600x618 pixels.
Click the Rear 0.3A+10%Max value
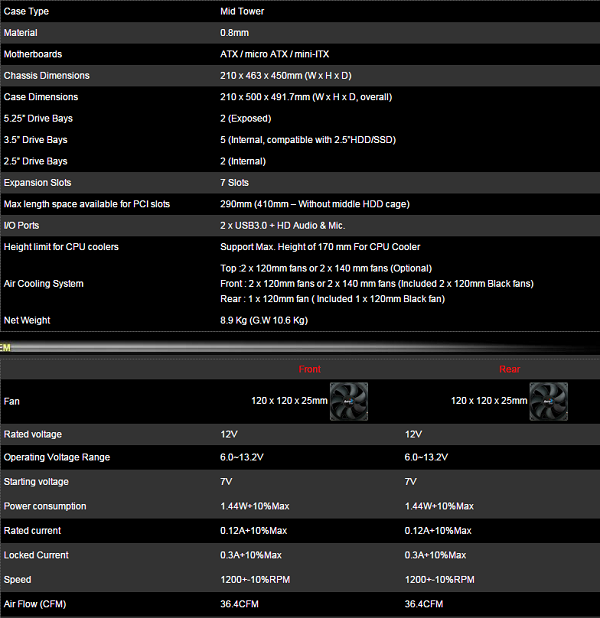pos(435,555)
